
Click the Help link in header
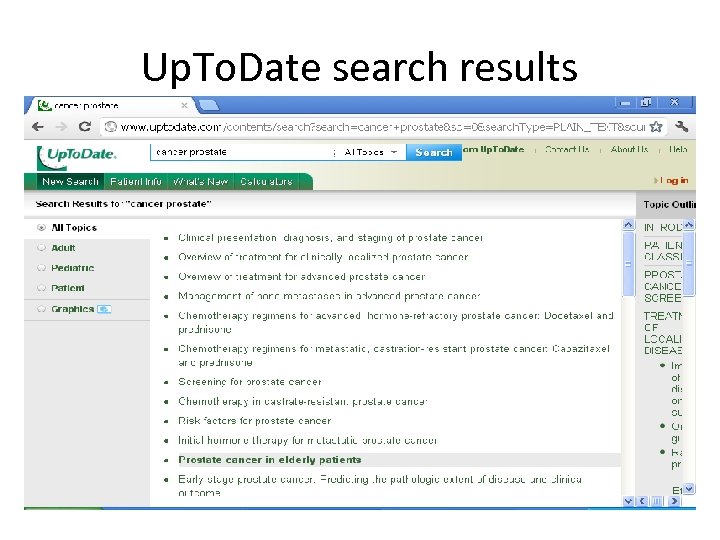[678, 149]
